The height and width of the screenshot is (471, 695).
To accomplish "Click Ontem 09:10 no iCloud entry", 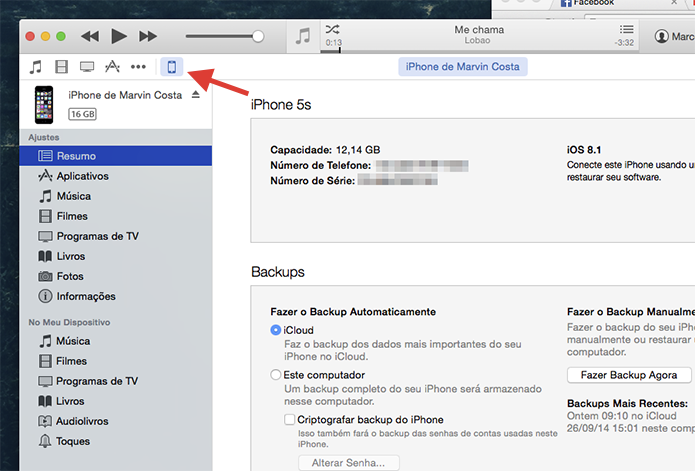I will pos(621,416).
